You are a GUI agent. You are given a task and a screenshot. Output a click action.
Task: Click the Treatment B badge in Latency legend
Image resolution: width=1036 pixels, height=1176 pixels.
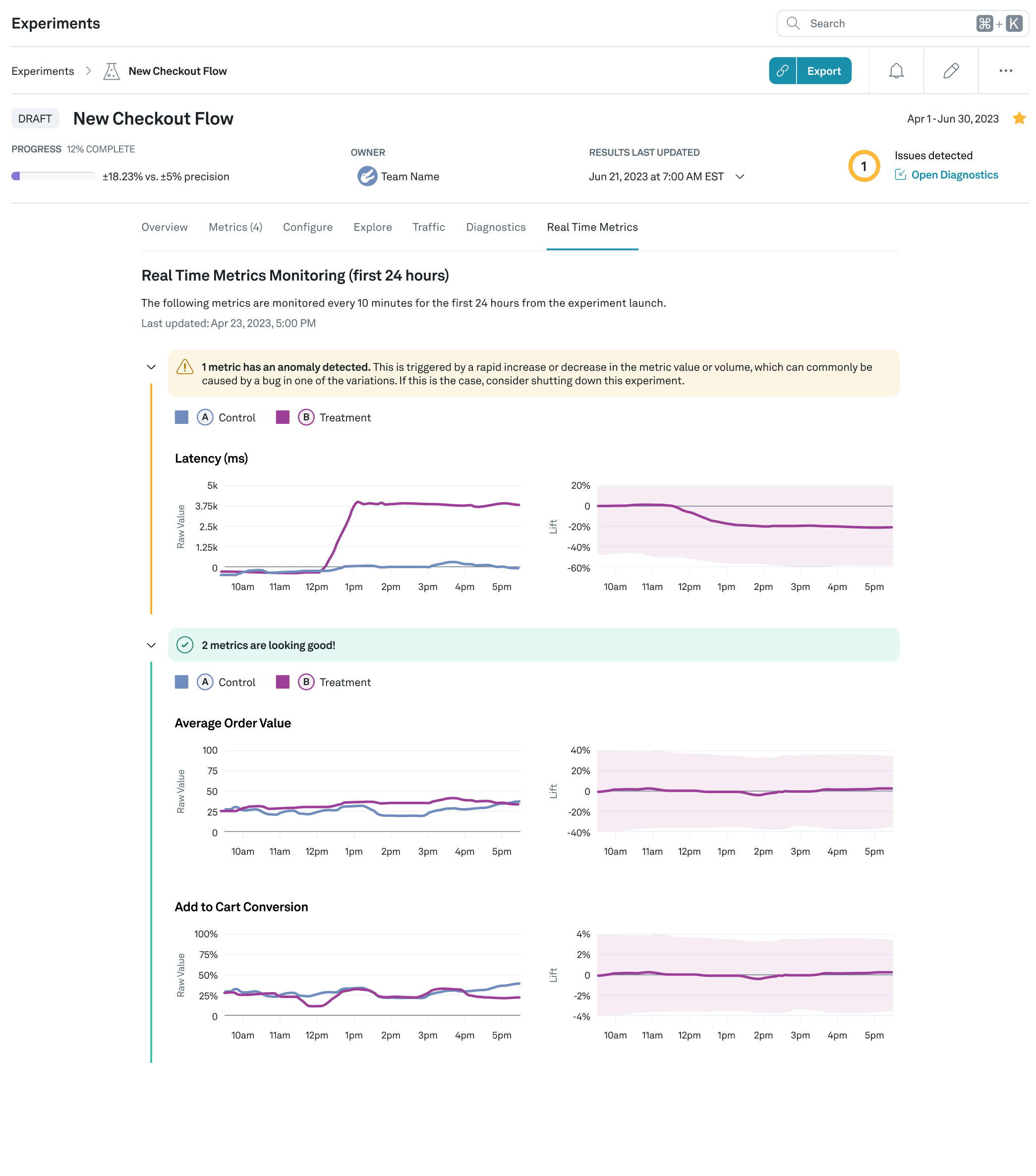(306, 417)
